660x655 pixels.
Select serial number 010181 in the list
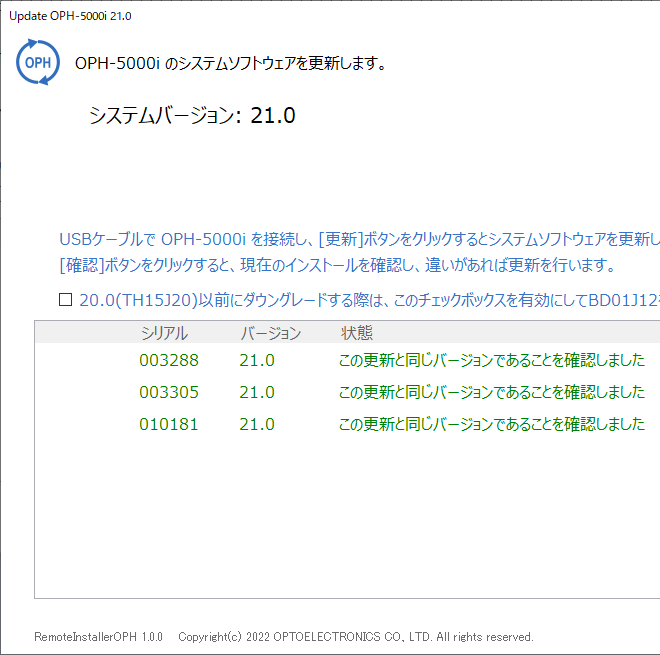pos(169,424)
